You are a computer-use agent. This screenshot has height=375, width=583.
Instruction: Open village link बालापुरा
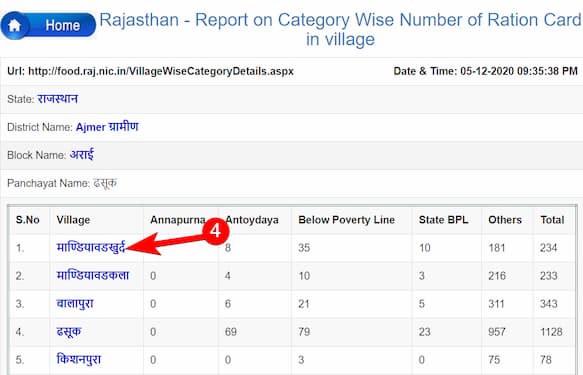(75, 304)
